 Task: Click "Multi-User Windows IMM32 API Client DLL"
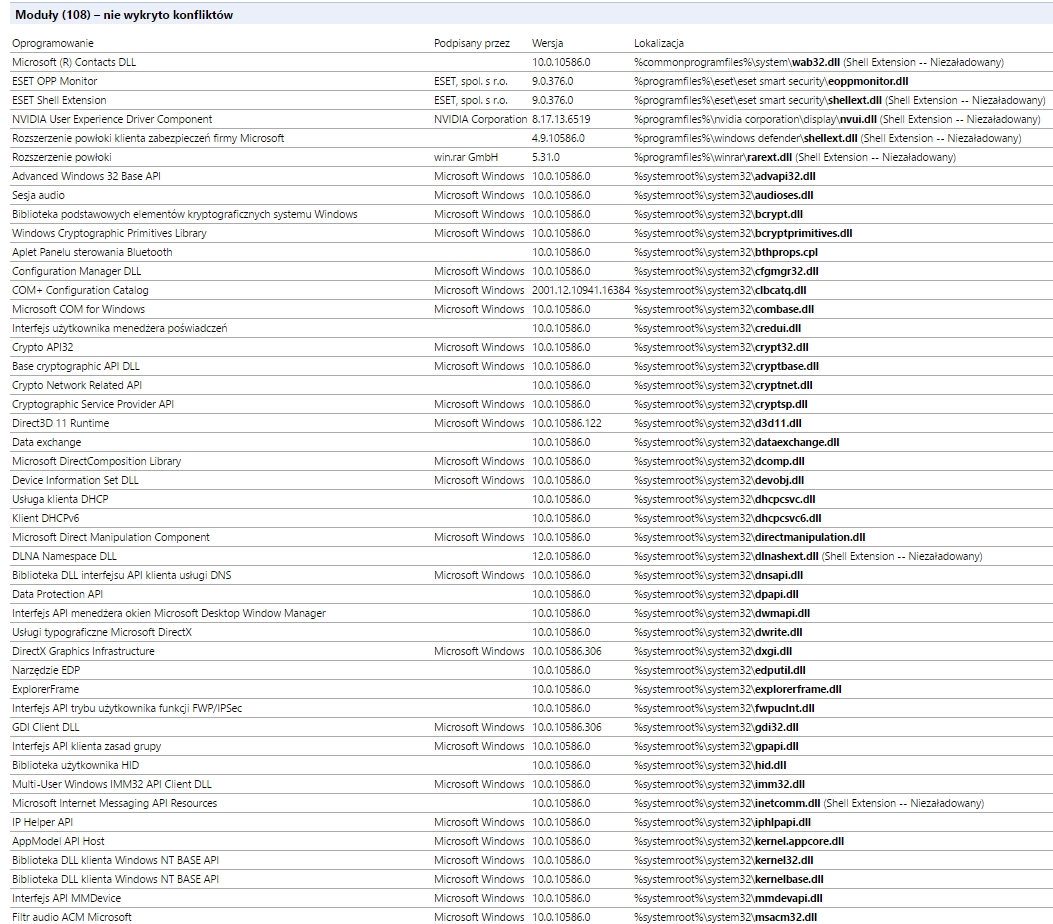tap(111, 784)
